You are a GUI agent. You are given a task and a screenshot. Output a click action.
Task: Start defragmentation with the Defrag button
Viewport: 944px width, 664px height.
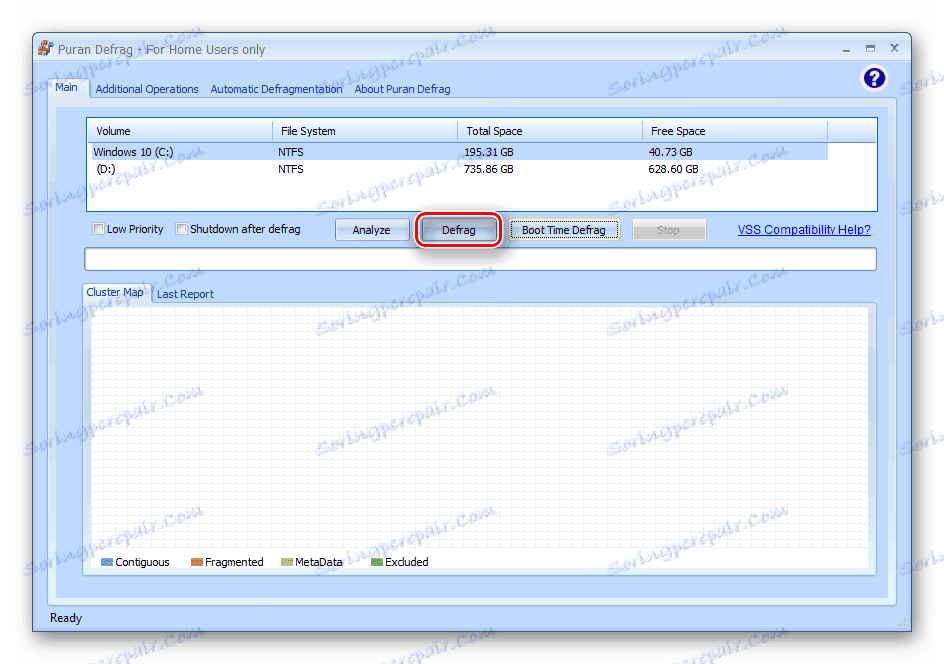[x=459, y=230]
